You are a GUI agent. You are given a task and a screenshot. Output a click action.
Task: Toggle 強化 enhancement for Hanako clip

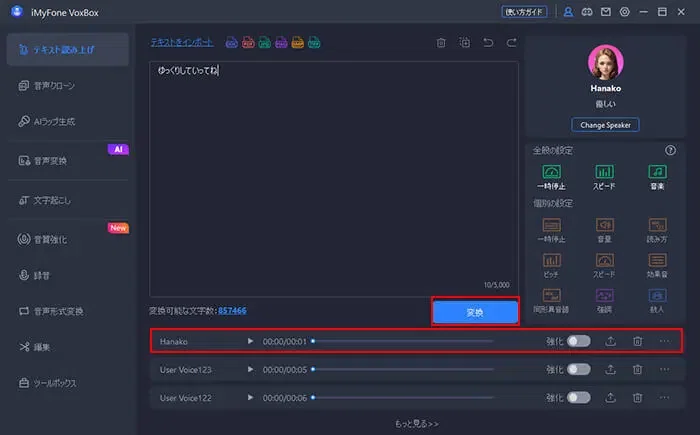pos(579,341)
